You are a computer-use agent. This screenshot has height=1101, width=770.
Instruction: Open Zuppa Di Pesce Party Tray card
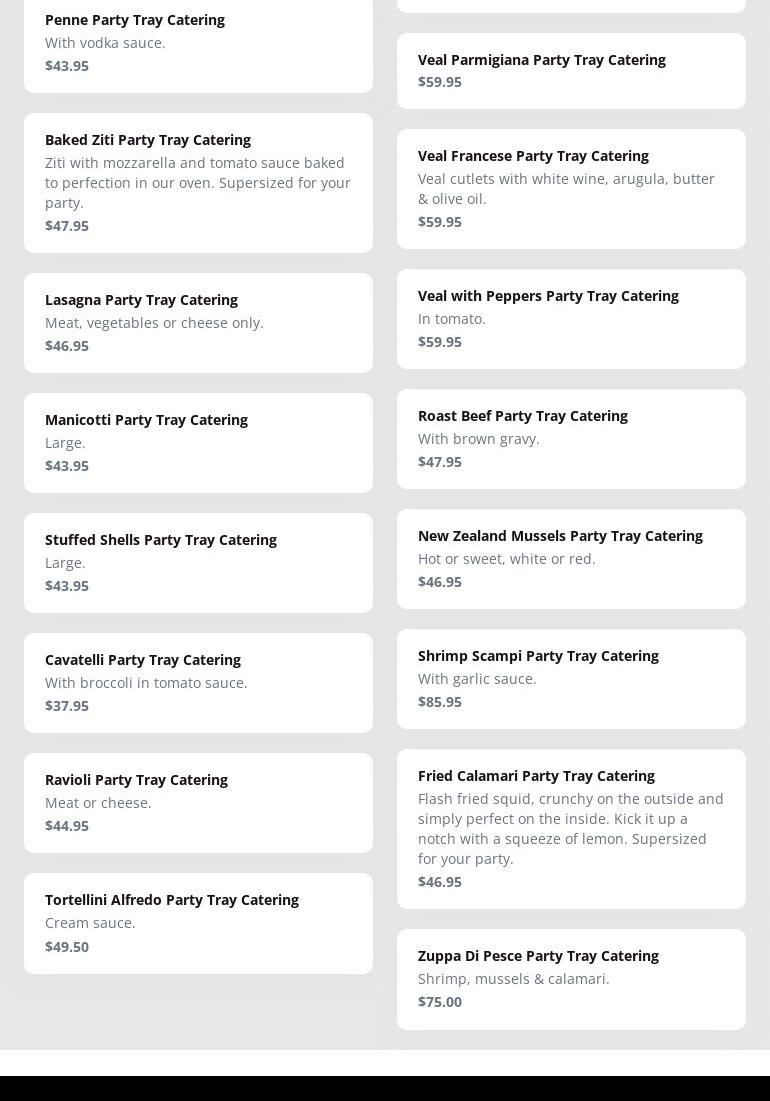coord(571,980)
